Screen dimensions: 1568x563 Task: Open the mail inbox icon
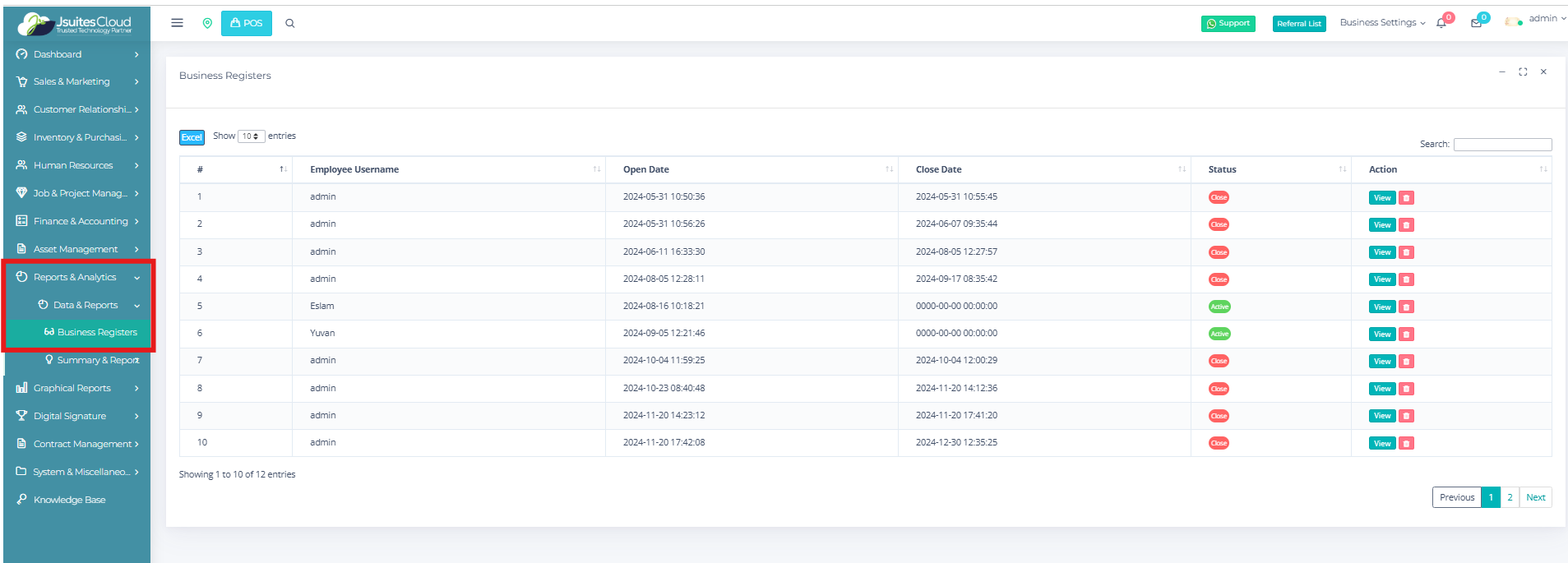pos(1477,23)
